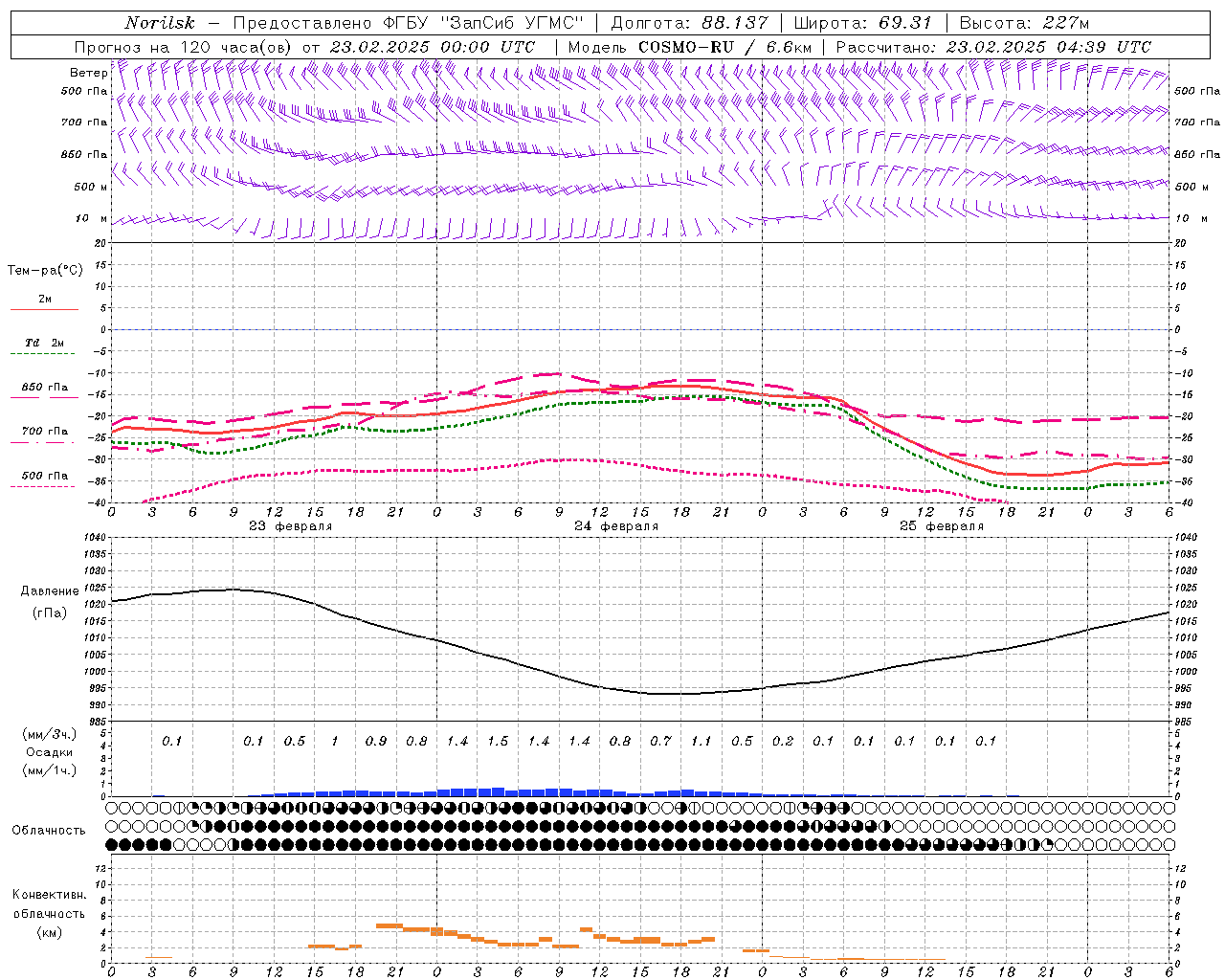The height and width of the screenshot is (980, 1225).
Task: Click the '2м' temperature legend entry
Action: [x=45, y=300]
